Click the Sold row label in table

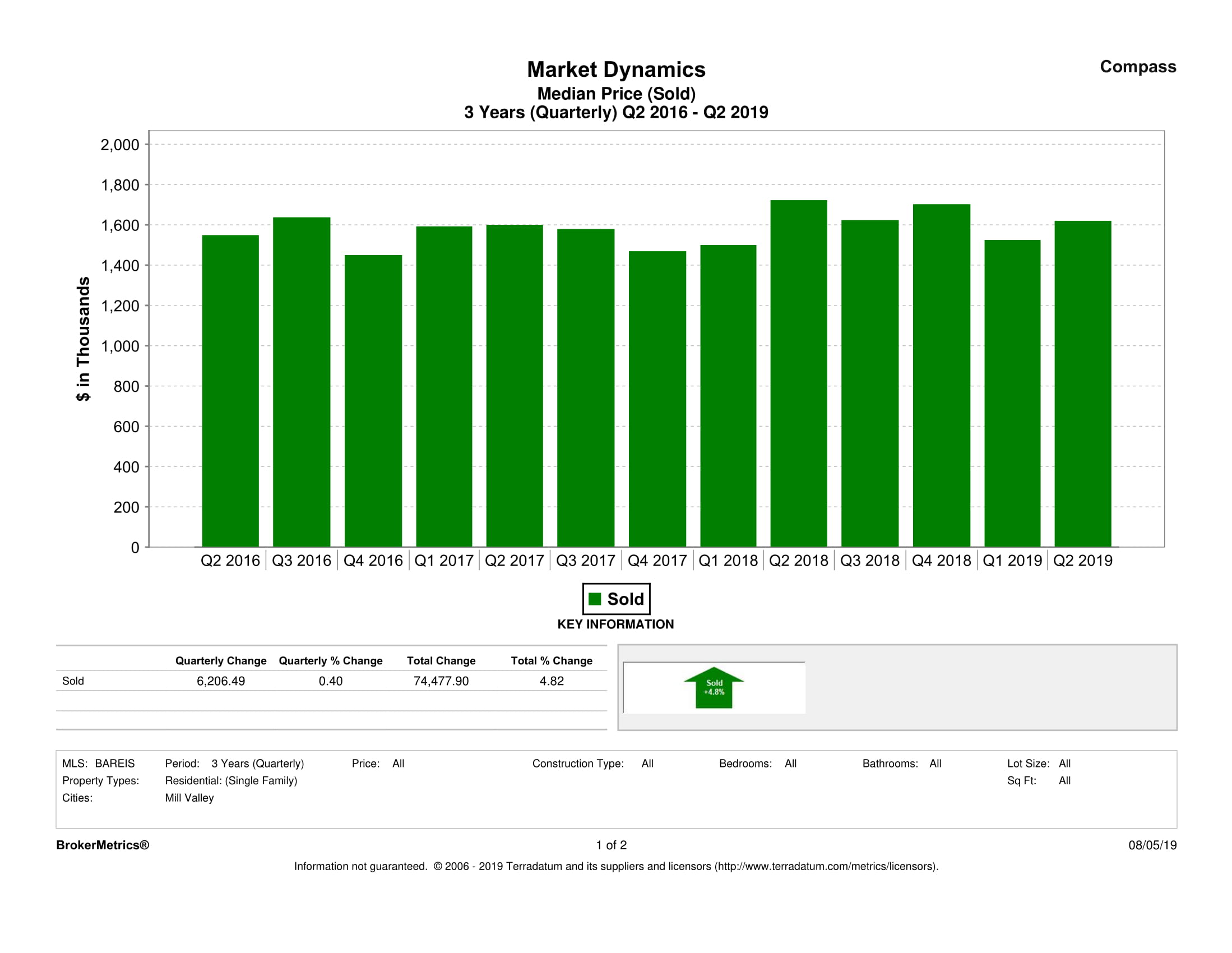click(73, 681)
